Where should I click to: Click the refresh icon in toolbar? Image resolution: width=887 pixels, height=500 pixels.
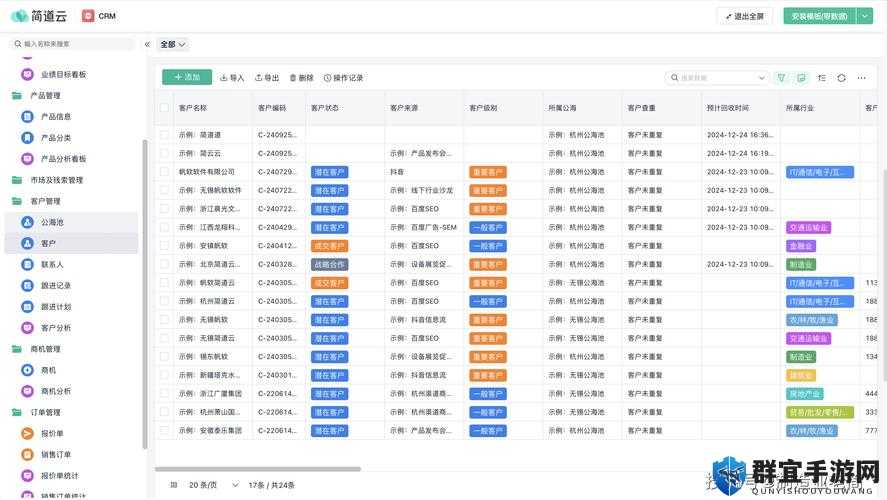tap(842, 78)
